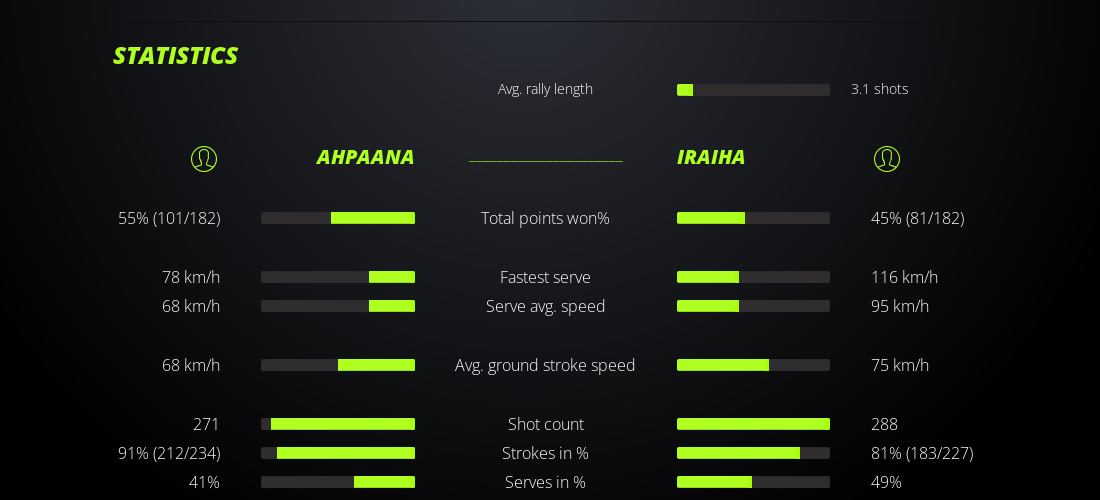Select the IRAIHA player name
This screenshot has width=1100, height=500.
pos(711,157)
